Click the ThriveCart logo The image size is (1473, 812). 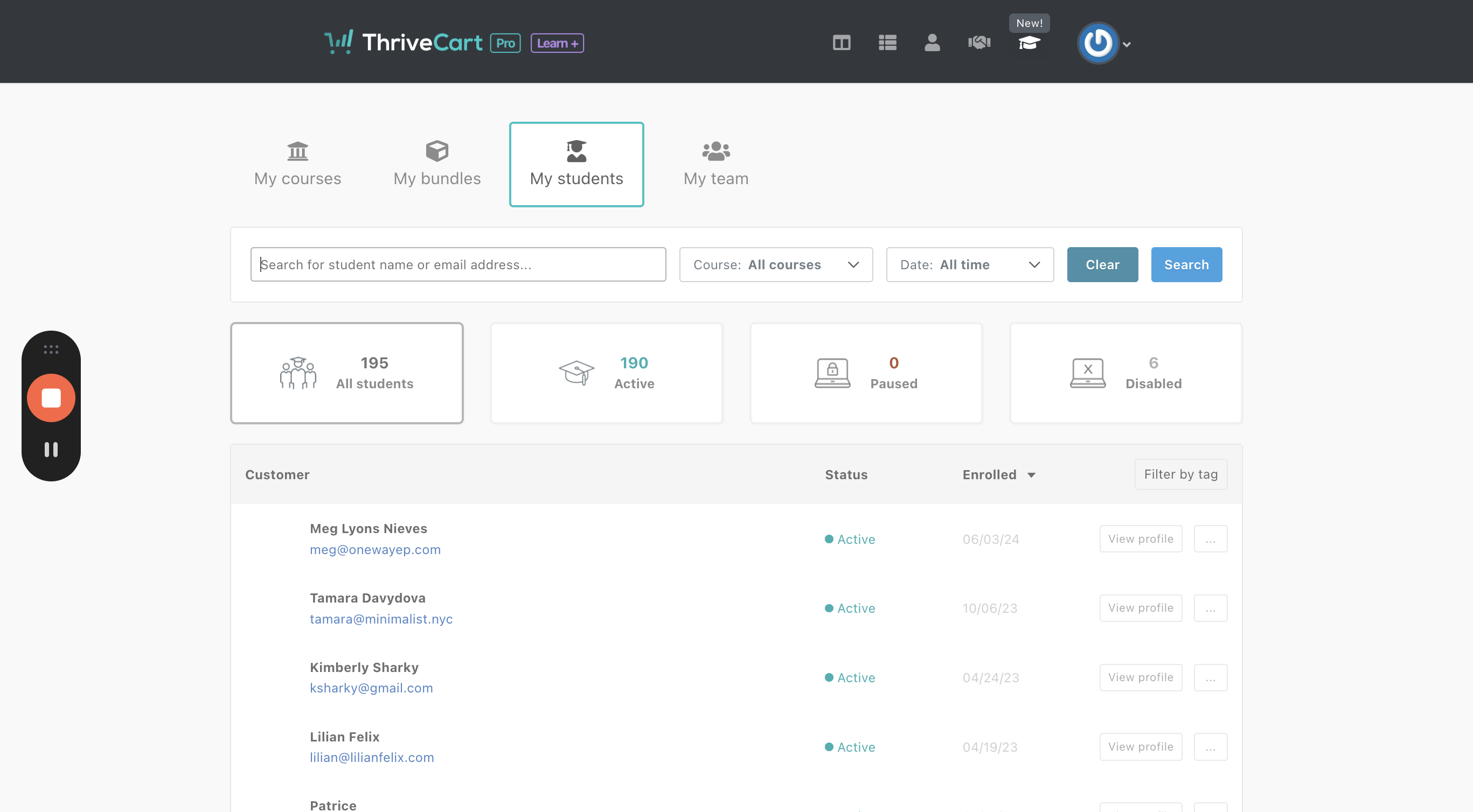tap(403, 43)
